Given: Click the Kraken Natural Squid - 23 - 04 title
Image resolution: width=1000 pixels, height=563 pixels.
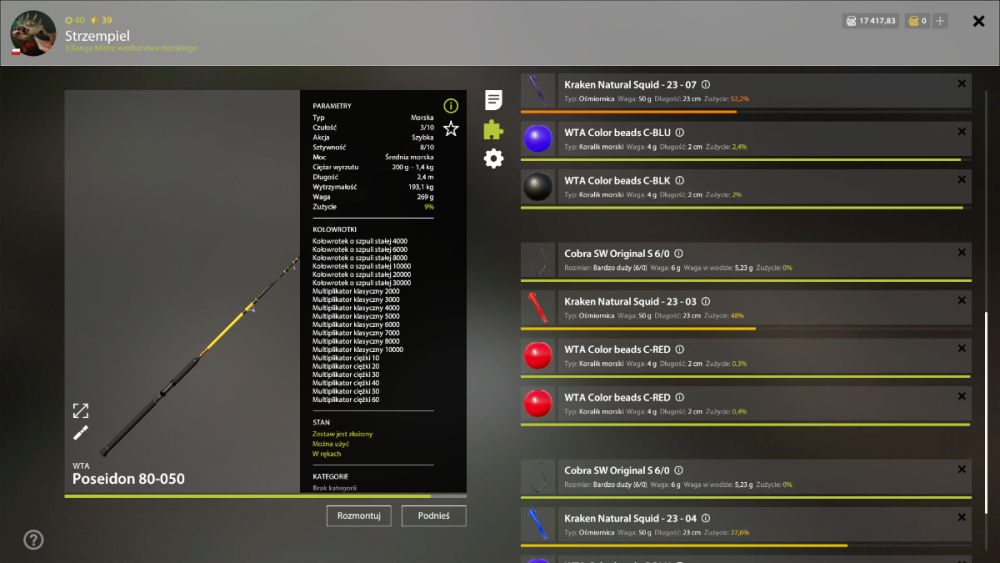Looking at the screenshot, I should click(630, 518).
